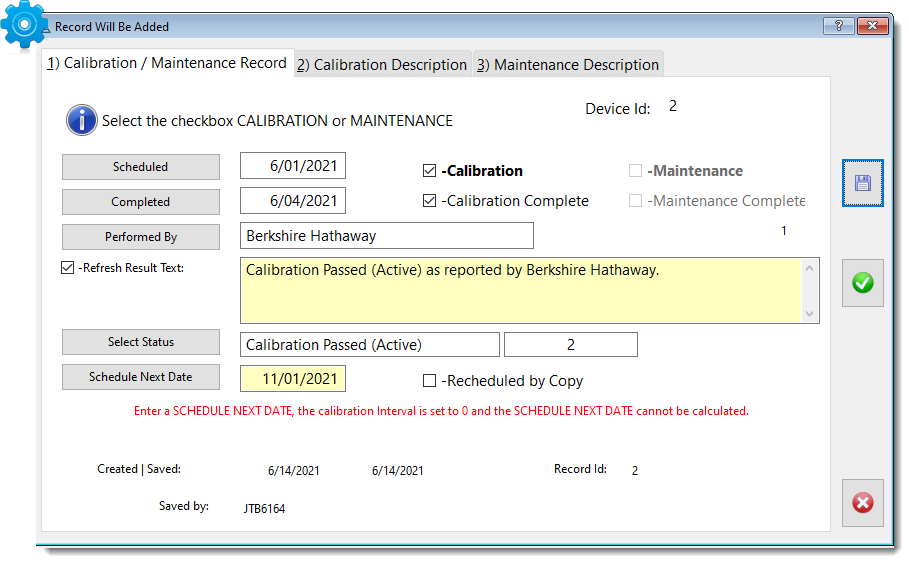Toggle the -Maintenance checkbox
Screen dimensions: 909x563
(635, 170)
